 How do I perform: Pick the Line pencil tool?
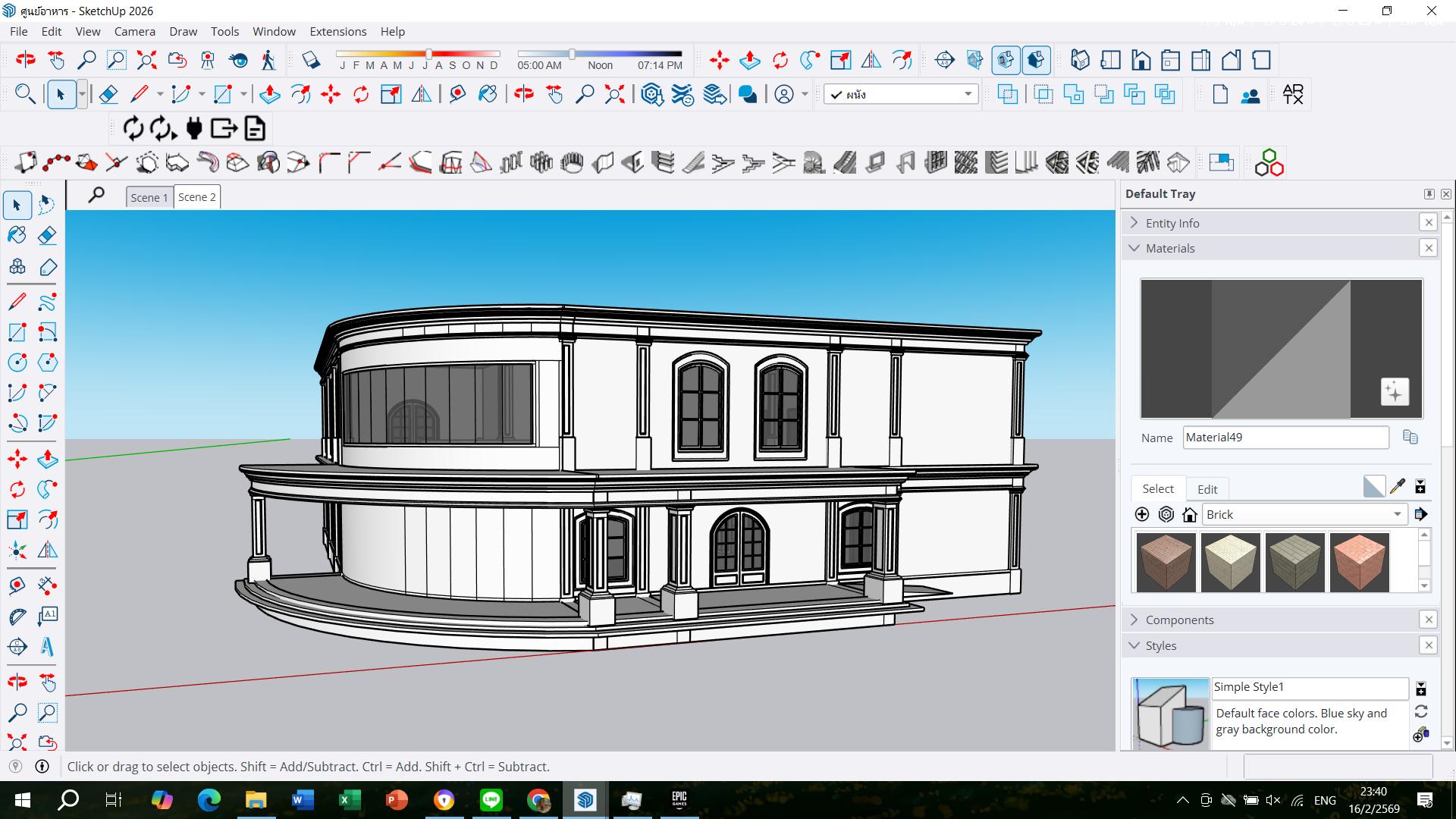coord(17,302)
